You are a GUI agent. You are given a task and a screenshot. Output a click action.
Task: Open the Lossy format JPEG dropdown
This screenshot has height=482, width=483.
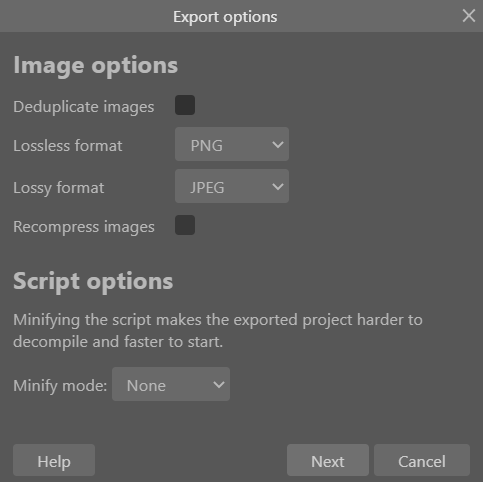point(232,186)
